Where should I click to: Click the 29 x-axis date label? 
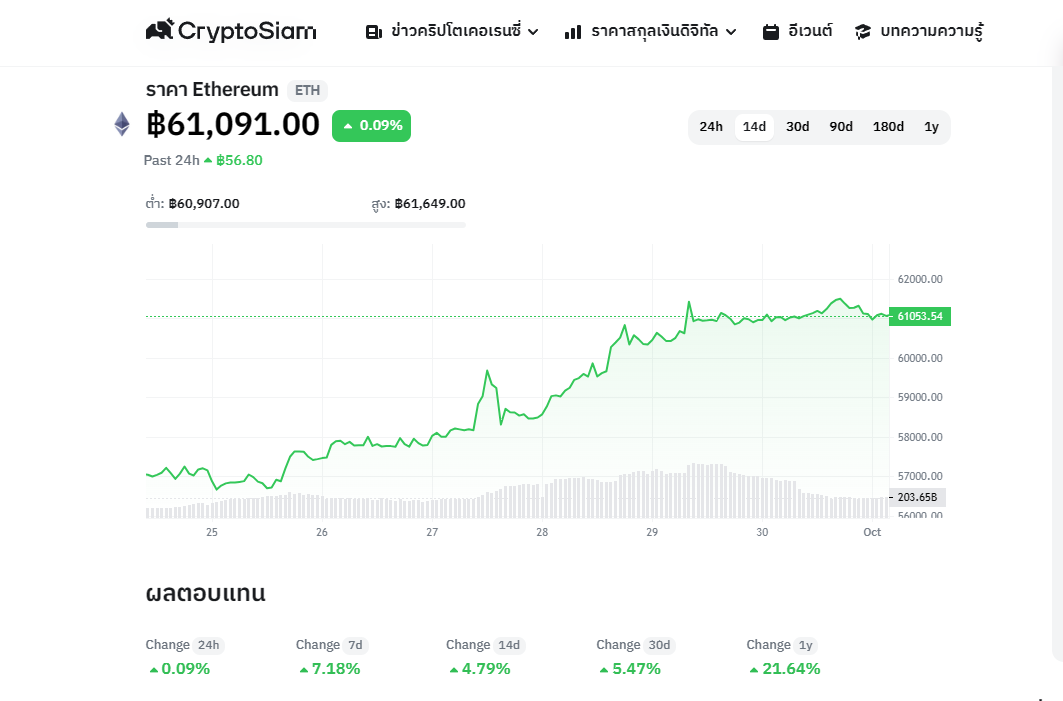652,533
